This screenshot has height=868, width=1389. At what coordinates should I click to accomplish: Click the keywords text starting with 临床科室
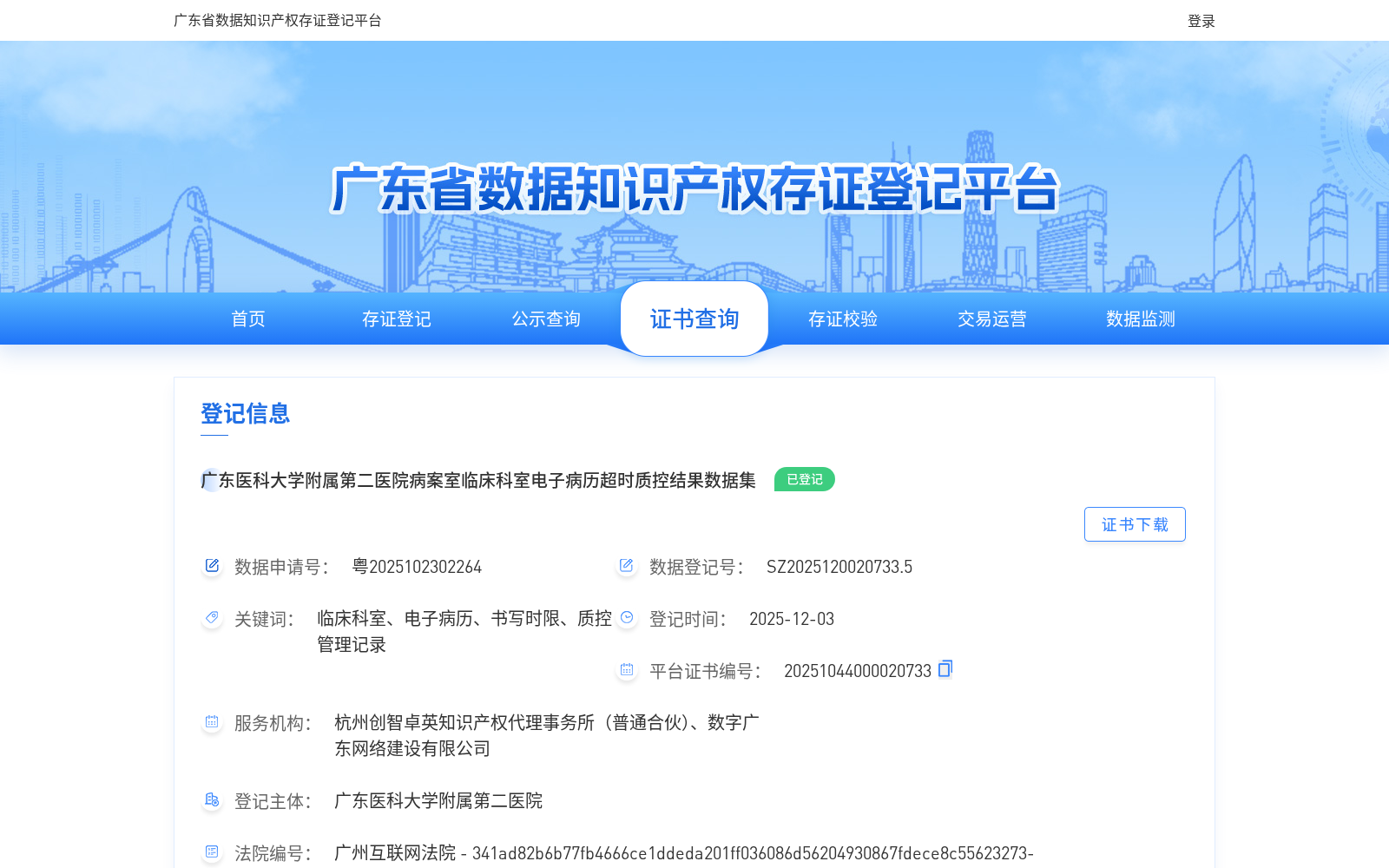pyautogui.click(x=464, y=631)
